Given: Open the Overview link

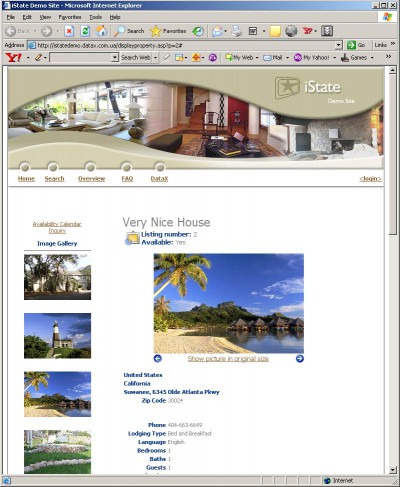Looking at the screenshot, I should [x=91, y=179].
